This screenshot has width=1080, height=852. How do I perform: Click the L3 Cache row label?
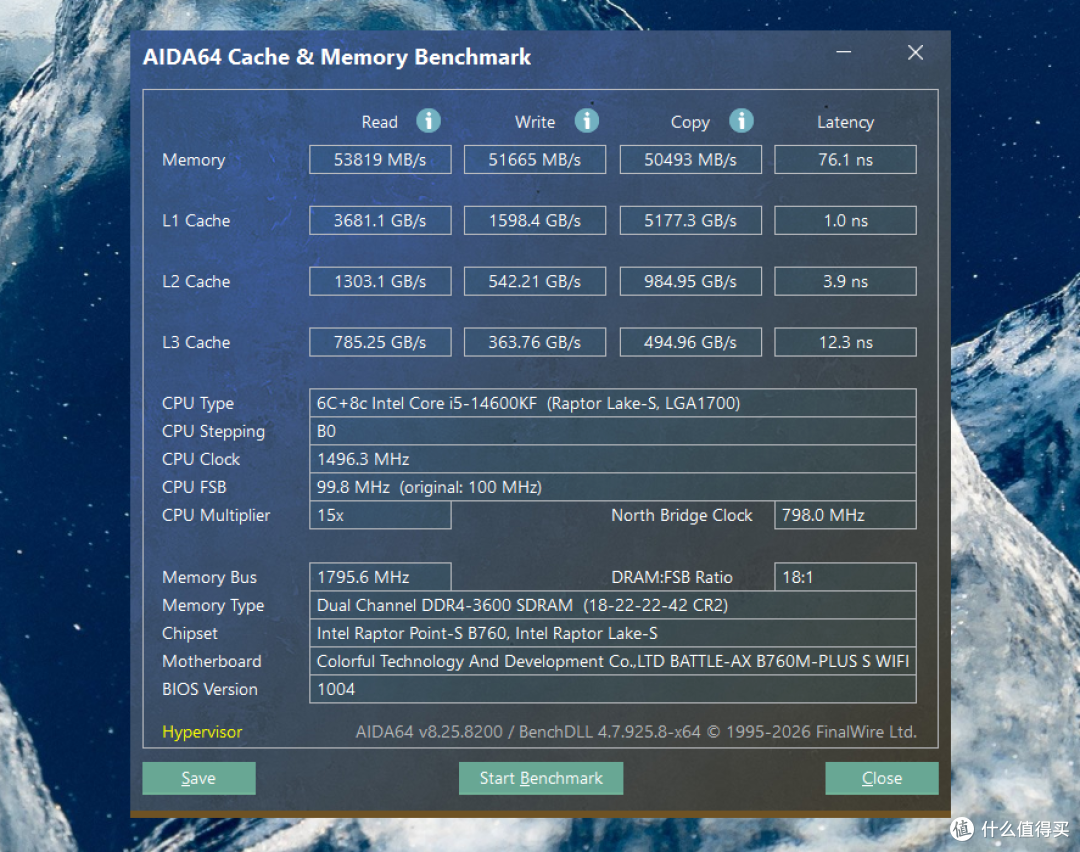[x=196, y=342]
